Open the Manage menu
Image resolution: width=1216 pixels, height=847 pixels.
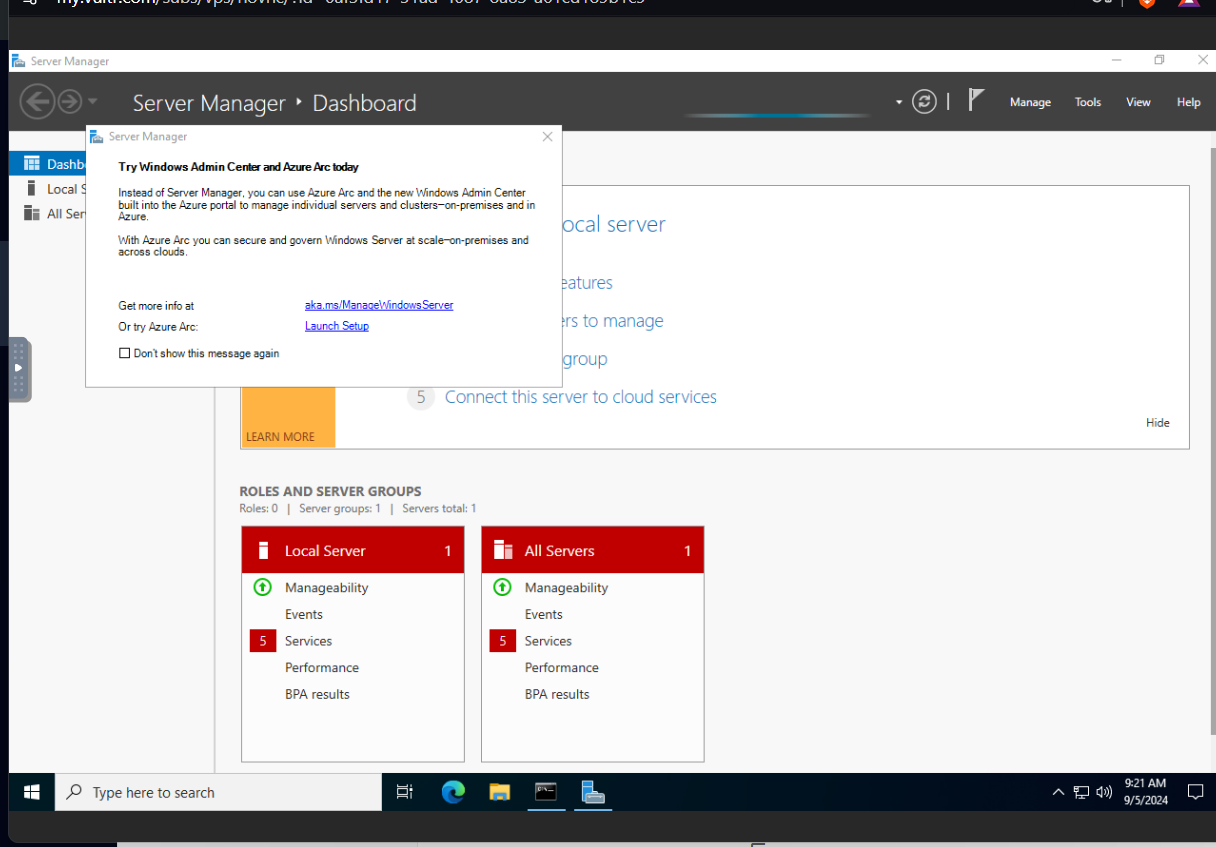tap(1030, 102)
